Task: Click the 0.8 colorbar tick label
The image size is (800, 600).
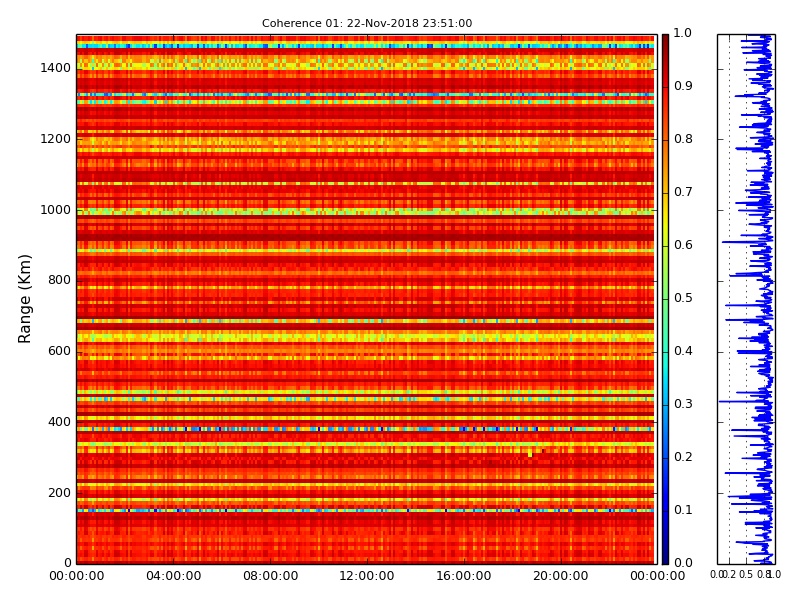Action: click(683, 139)
